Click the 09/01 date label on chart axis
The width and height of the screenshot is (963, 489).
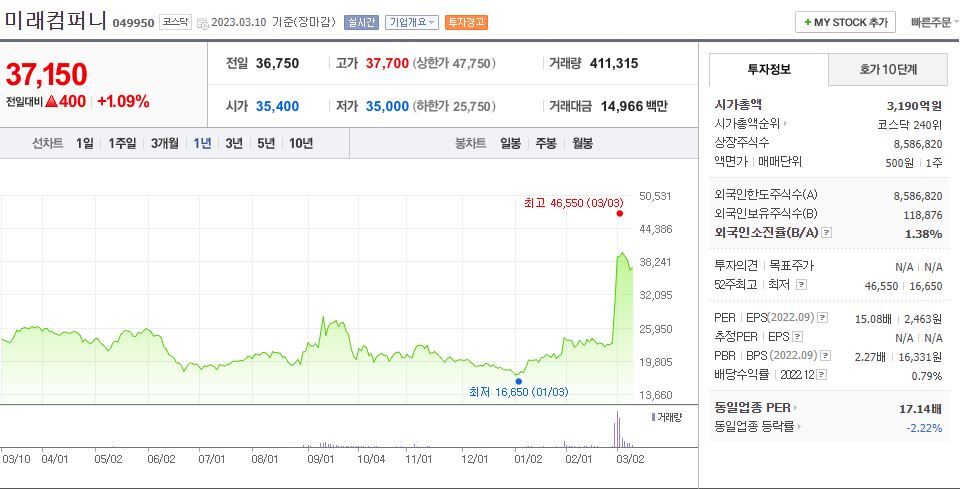coord(321,459)
